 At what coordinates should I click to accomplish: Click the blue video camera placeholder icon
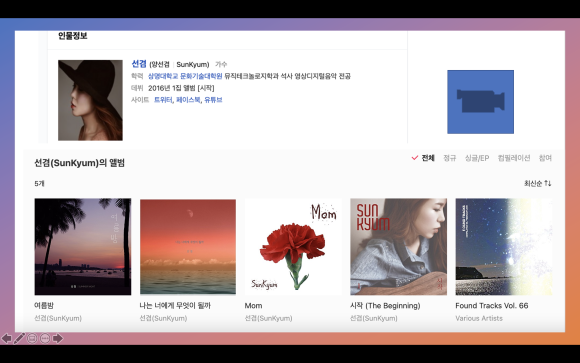480,102
